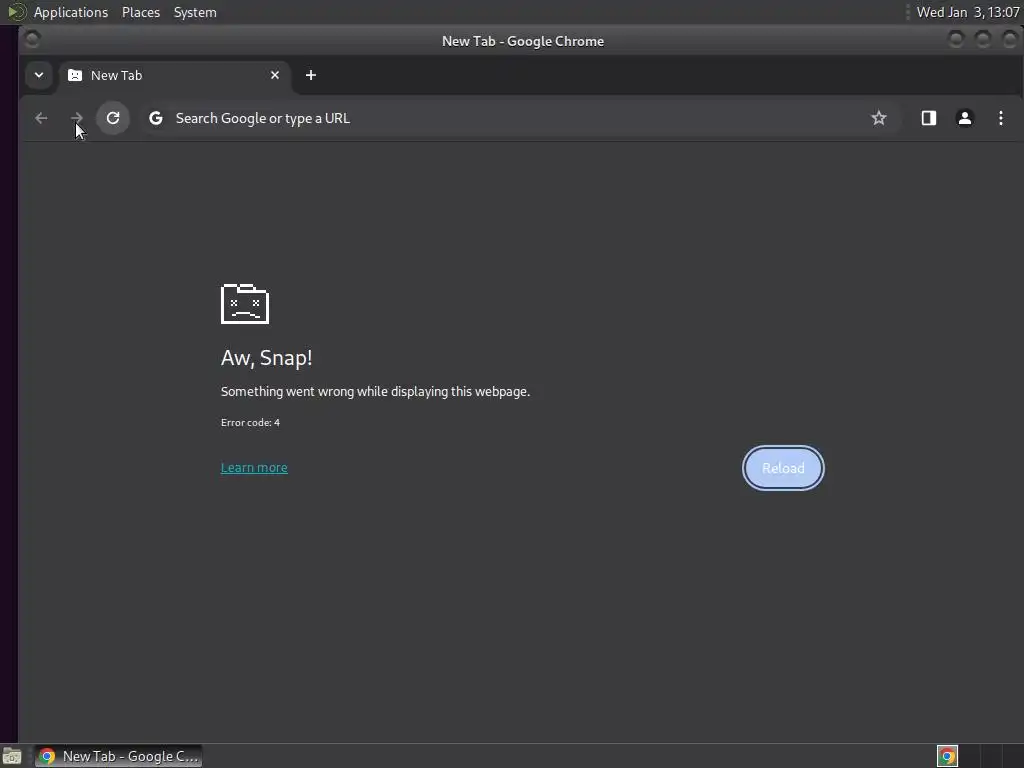This screenshot has width=1024, height=768.
Task: Go forward using the forward arrow
Action: (x=76, y=118)
